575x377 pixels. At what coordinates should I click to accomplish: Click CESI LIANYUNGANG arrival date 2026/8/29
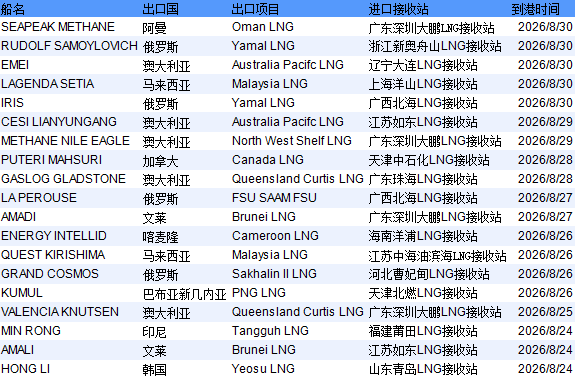click(545, 122)
